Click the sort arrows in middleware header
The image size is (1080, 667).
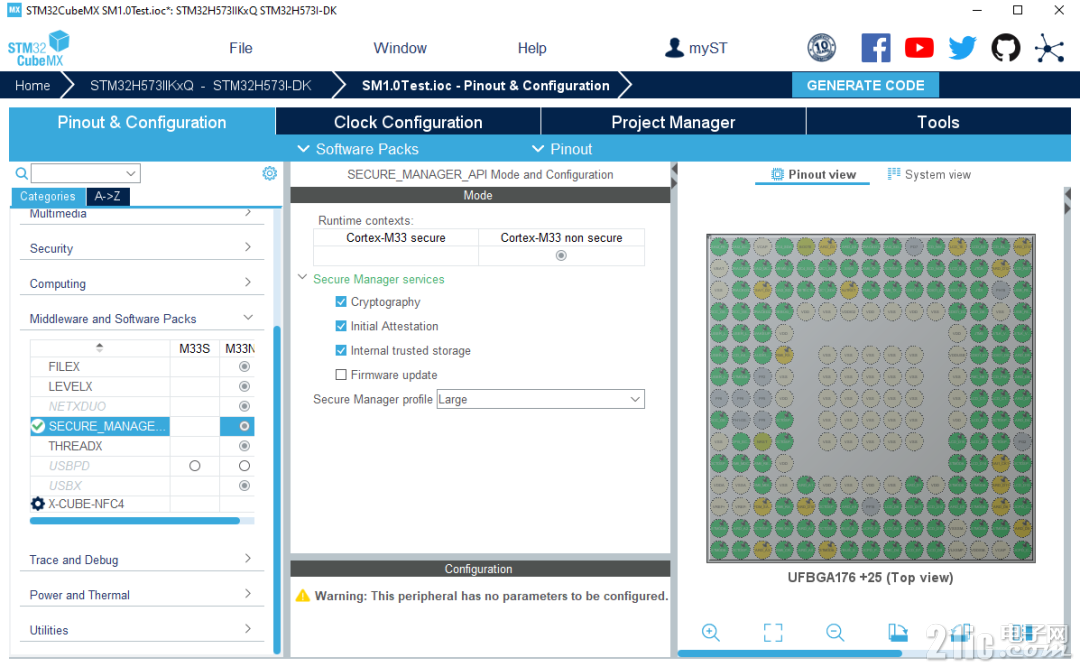(x=99, y=347)
